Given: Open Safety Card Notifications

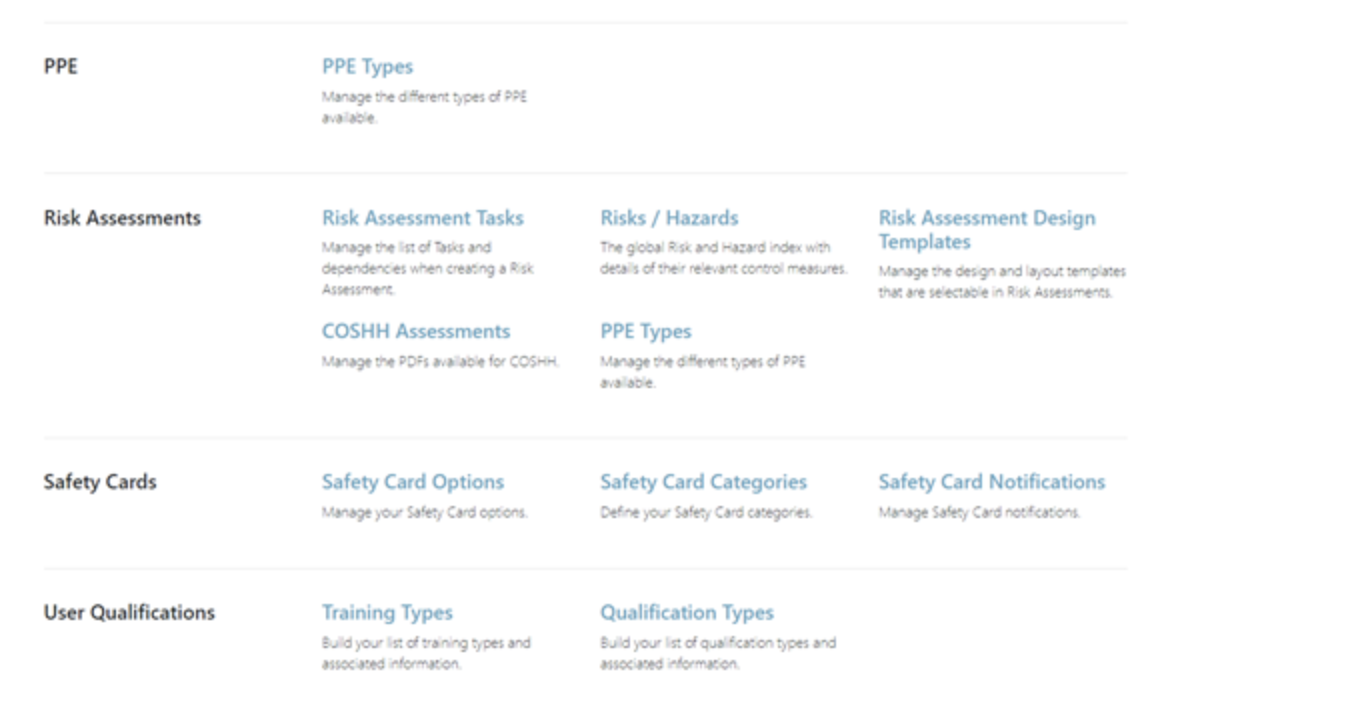Looking at the screenshot, I should 992,481.
